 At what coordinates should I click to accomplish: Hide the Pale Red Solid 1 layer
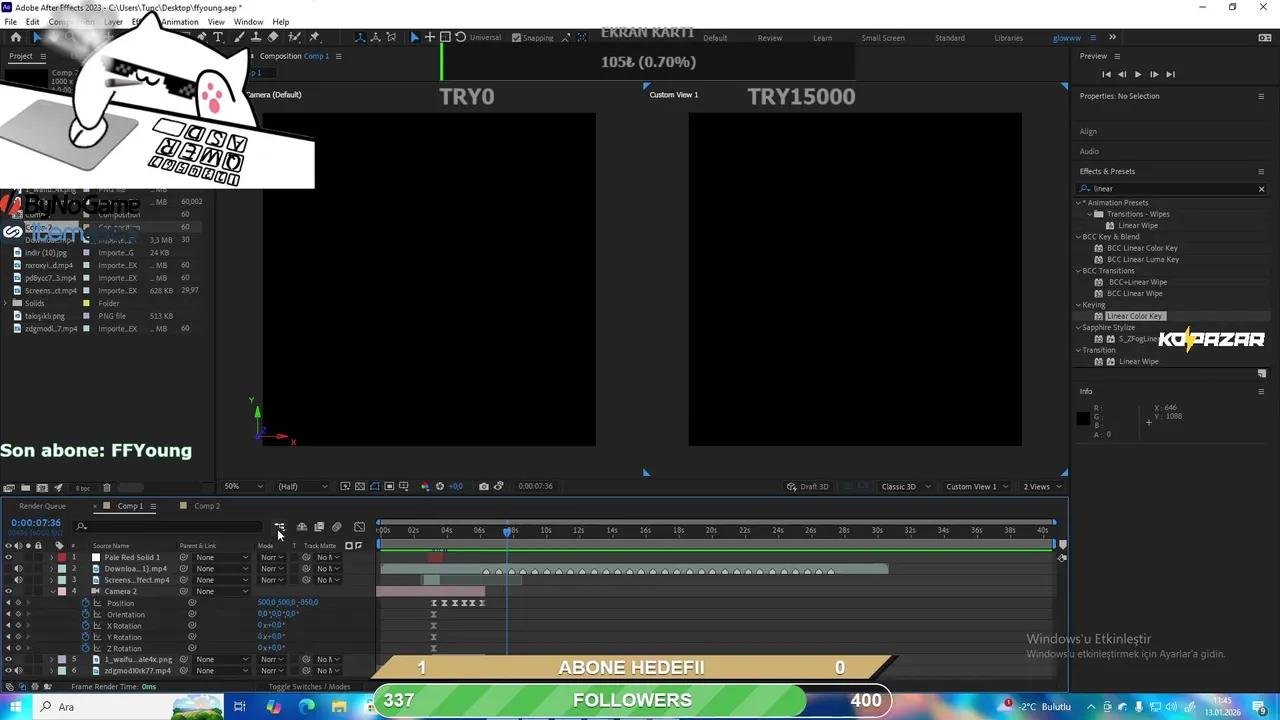pyautogui.click(x=8, y=557)
